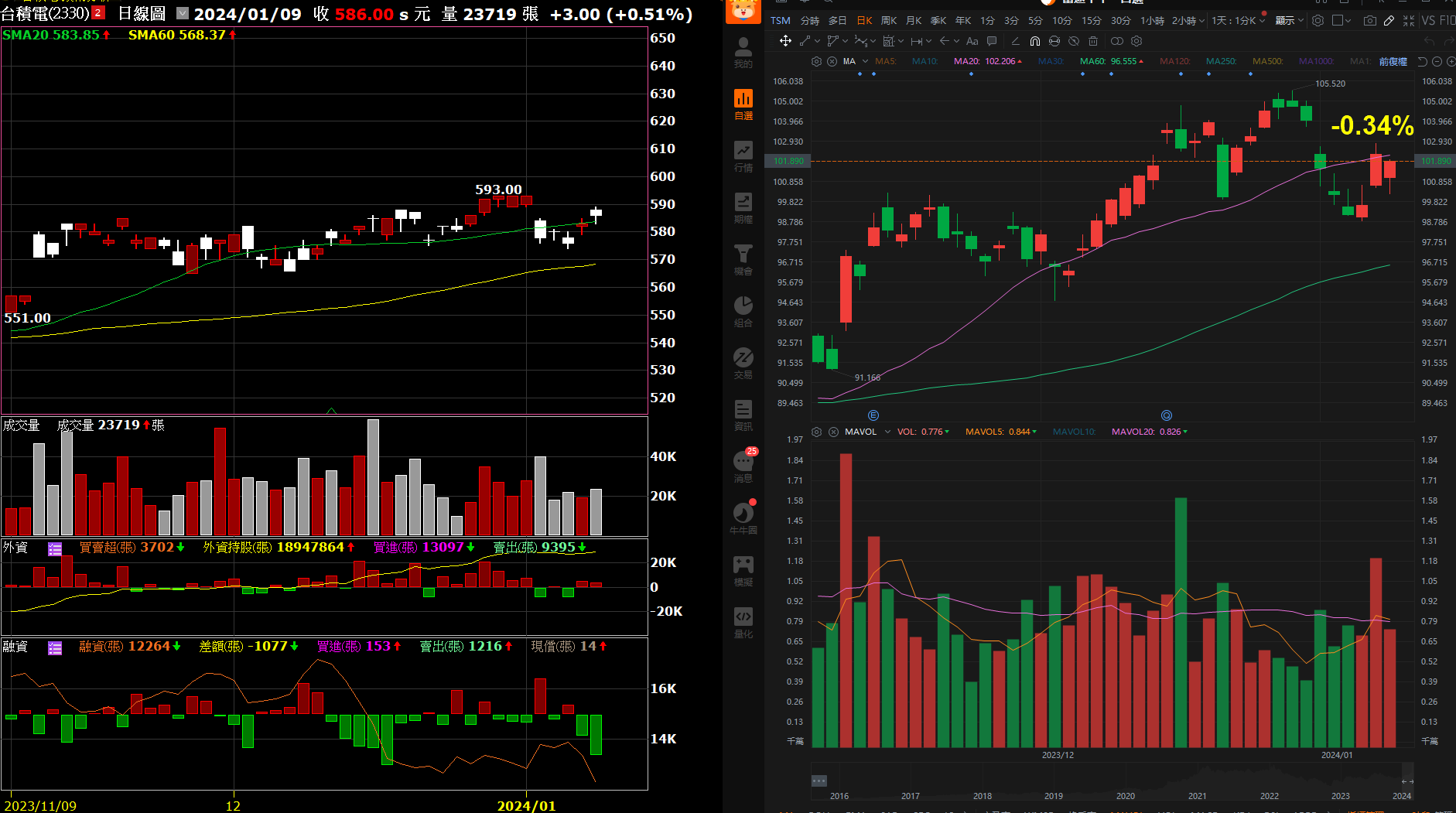Select the measurement range tool
This screenshot has width=1456, height=813.
tap(888, 41)
